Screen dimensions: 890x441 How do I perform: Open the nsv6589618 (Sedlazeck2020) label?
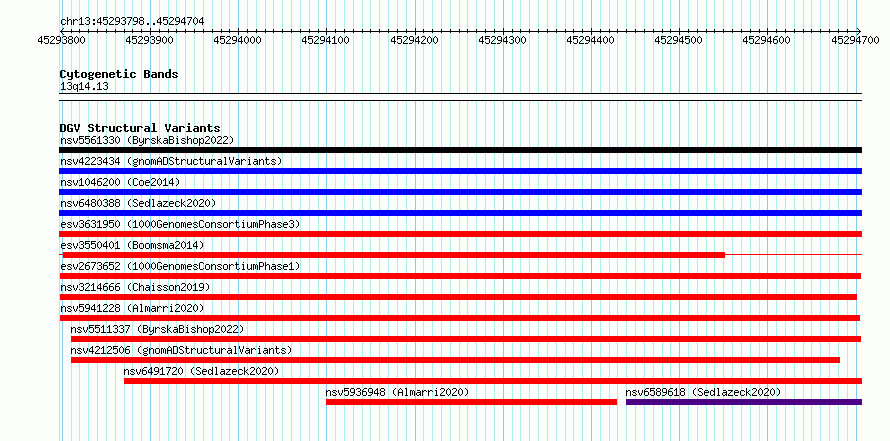[703, 392]
